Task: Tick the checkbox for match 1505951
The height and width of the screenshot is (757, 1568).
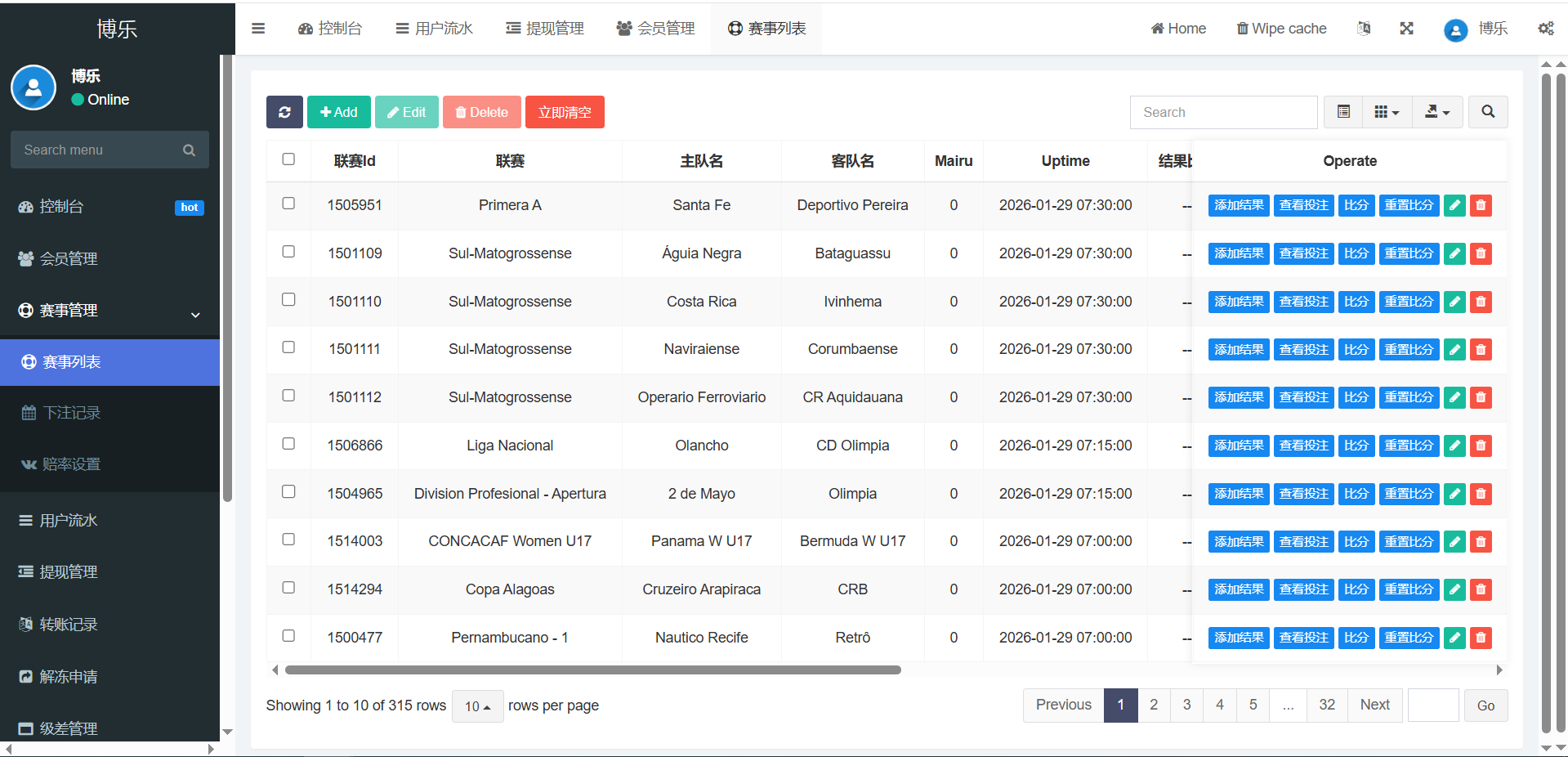Action: 288,204
